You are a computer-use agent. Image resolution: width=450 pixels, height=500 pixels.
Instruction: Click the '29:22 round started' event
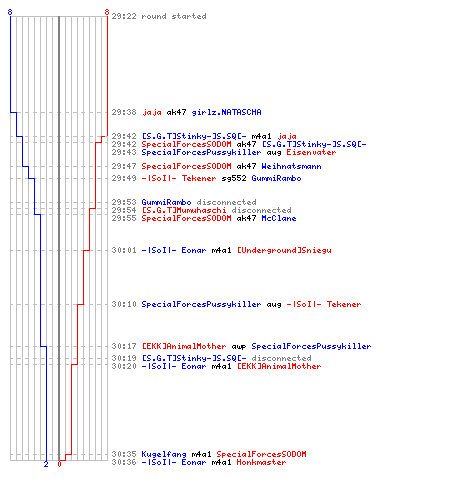tap(159, 16)
